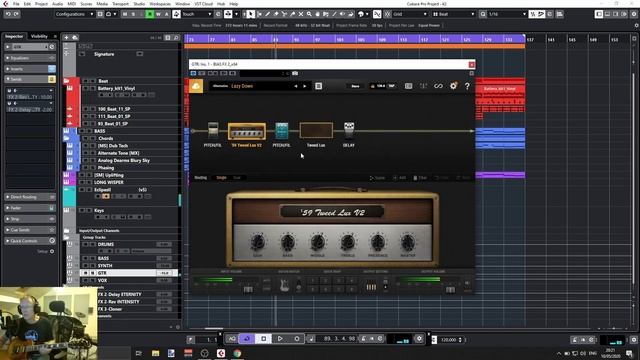The height and width of the screenshot is (360, 640).
Task: Select the '59 Tweed Lux V2 amp in chain
Action: 247,131
